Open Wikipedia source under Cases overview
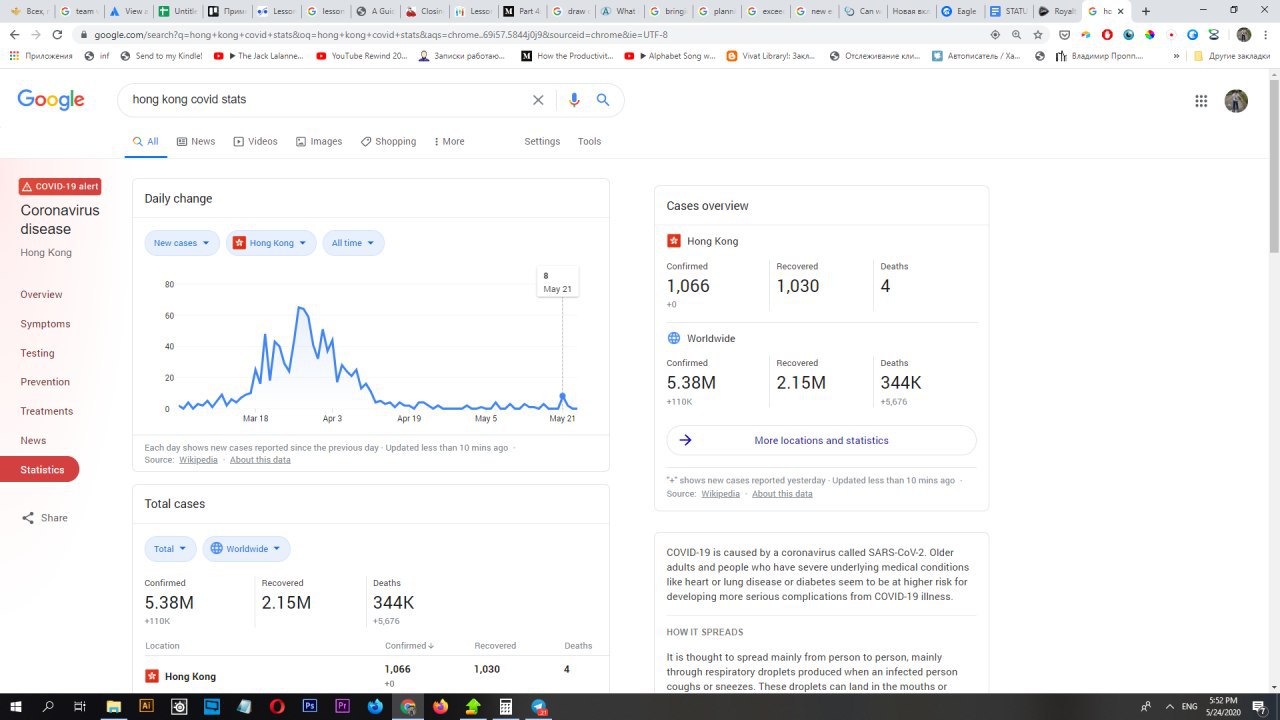The height and width of the screenshot is (720, 1280). pos(720,494)
